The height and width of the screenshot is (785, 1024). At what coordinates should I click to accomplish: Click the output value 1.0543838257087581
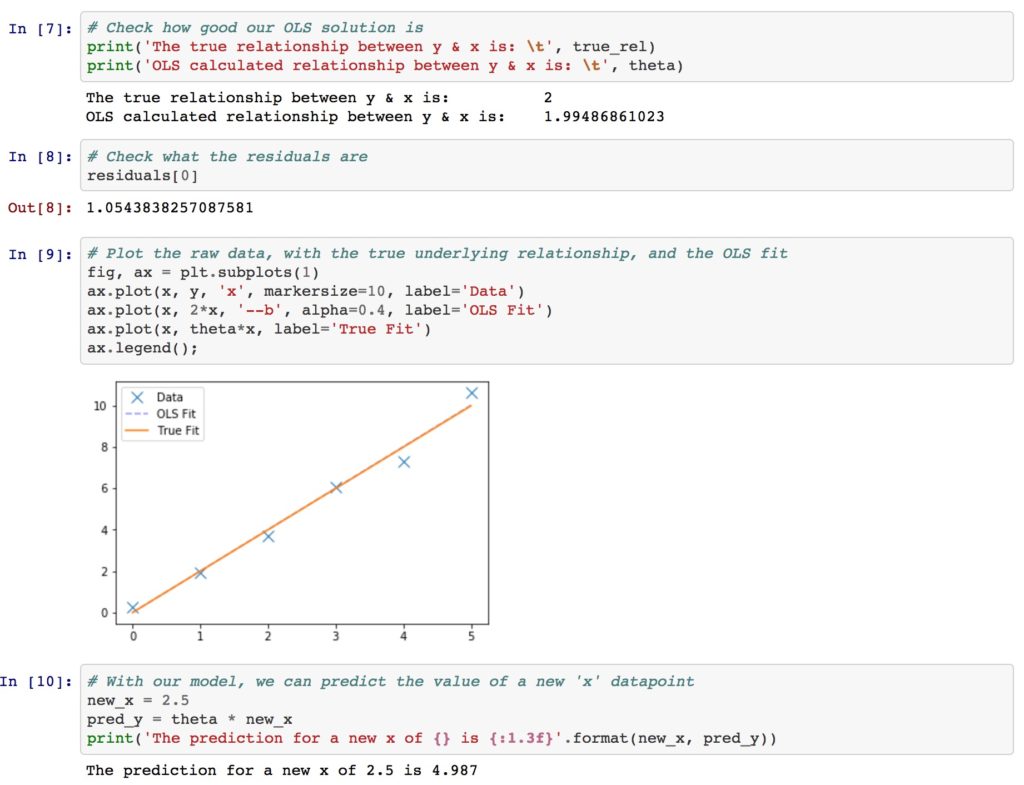170,208
